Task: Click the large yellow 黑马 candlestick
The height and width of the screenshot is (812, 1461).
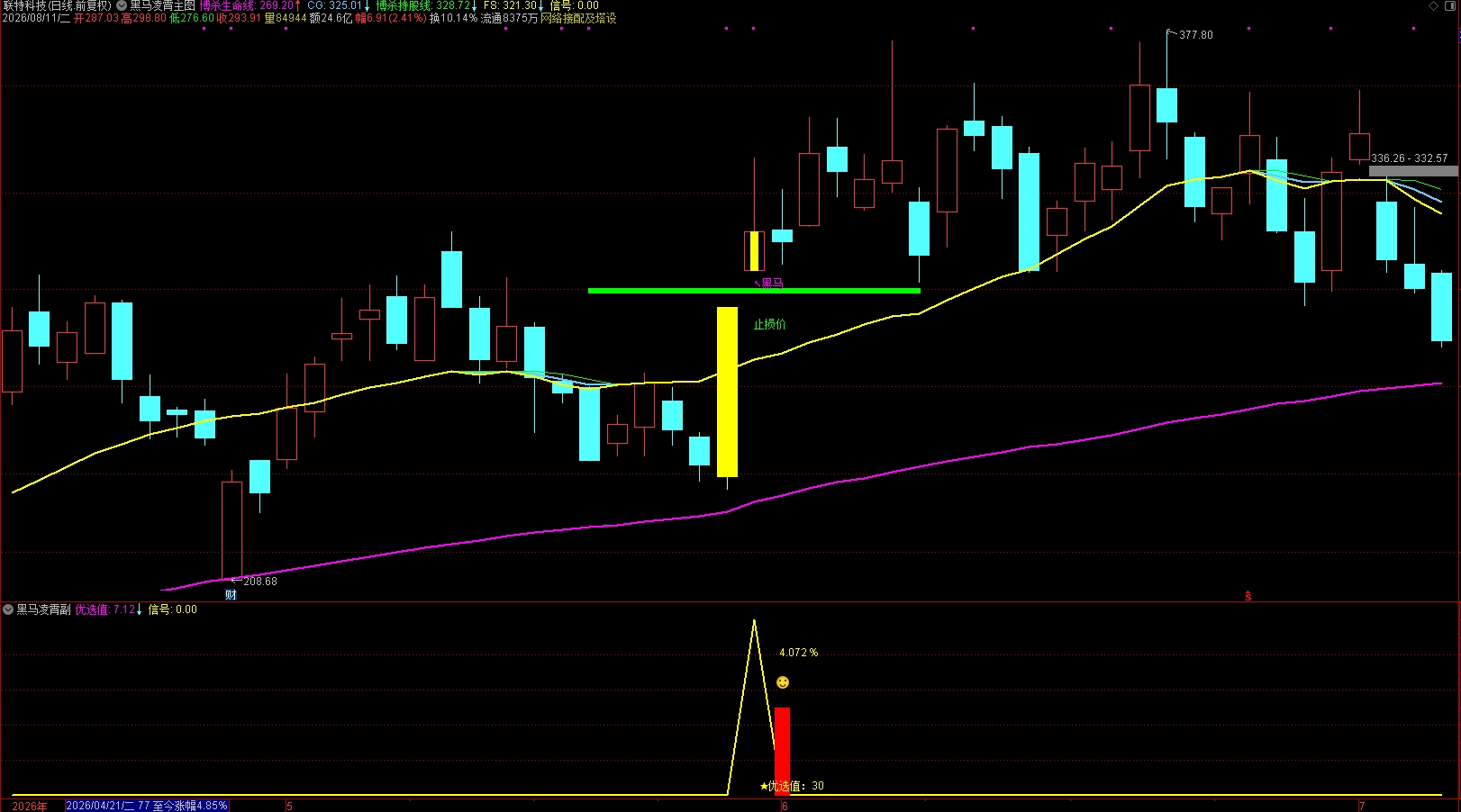Action: point(727,392)
